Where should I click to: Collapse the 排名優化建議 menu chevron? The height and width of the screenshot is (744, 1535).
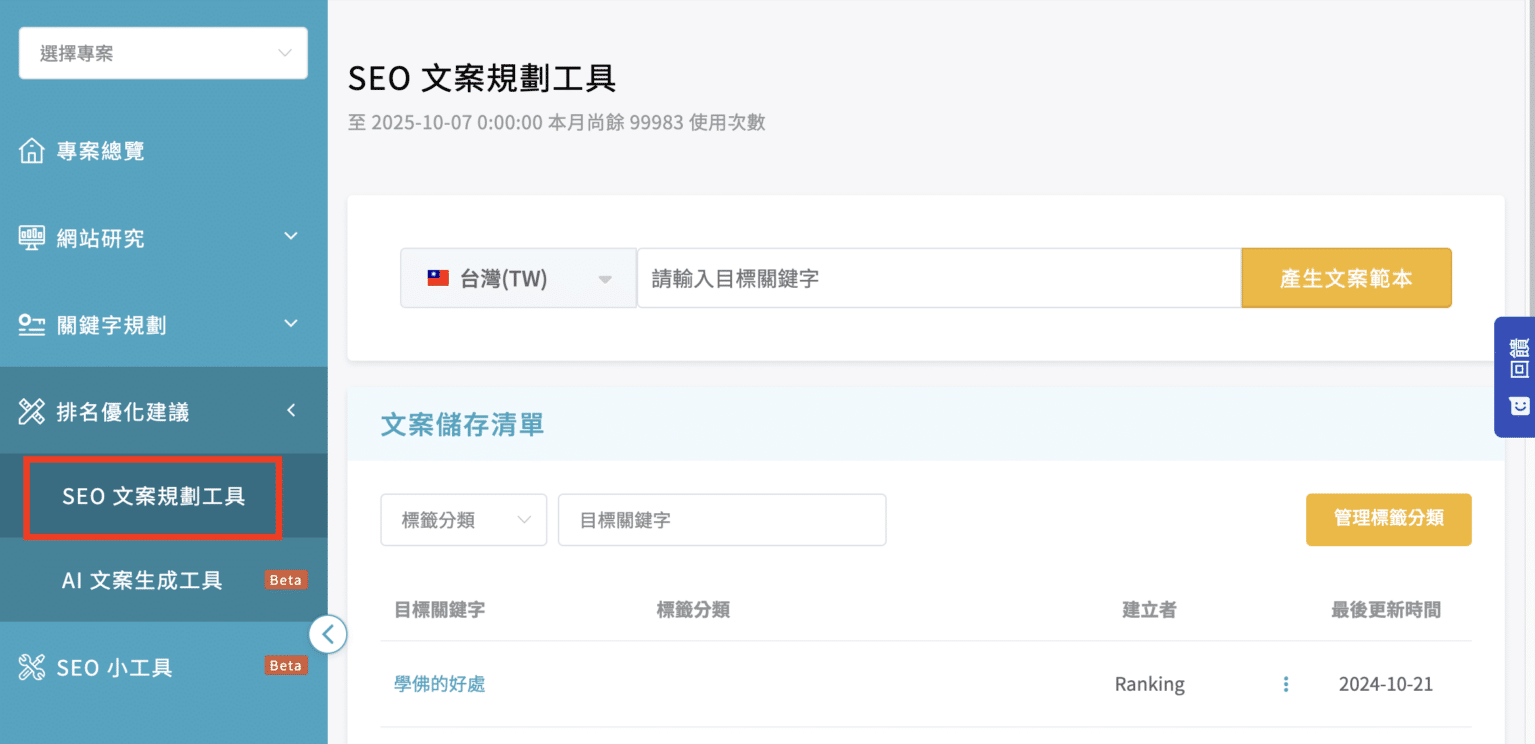[x=291, y=410]
